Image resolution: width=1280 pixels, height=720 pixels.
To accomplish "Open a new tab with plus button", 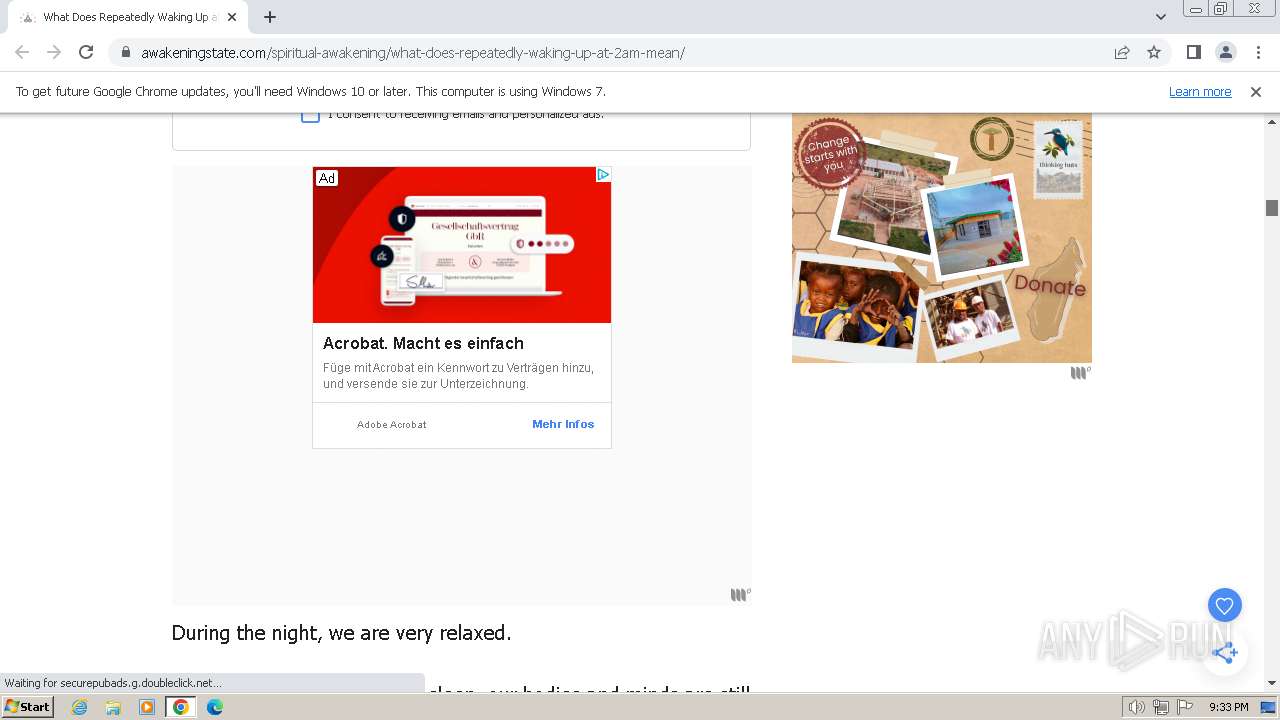I will pos(270,17).
